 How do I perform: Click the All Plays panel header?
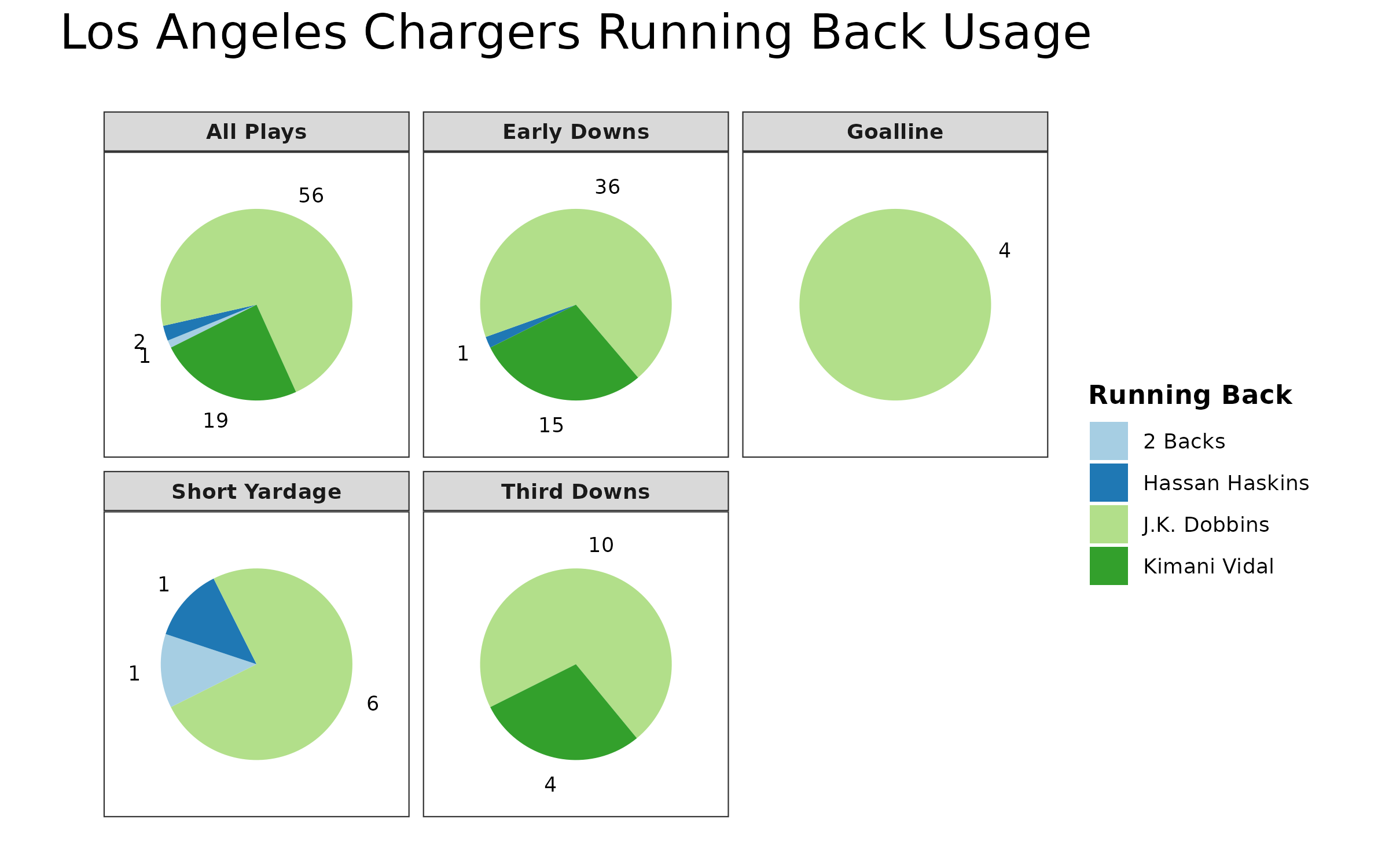256,132
